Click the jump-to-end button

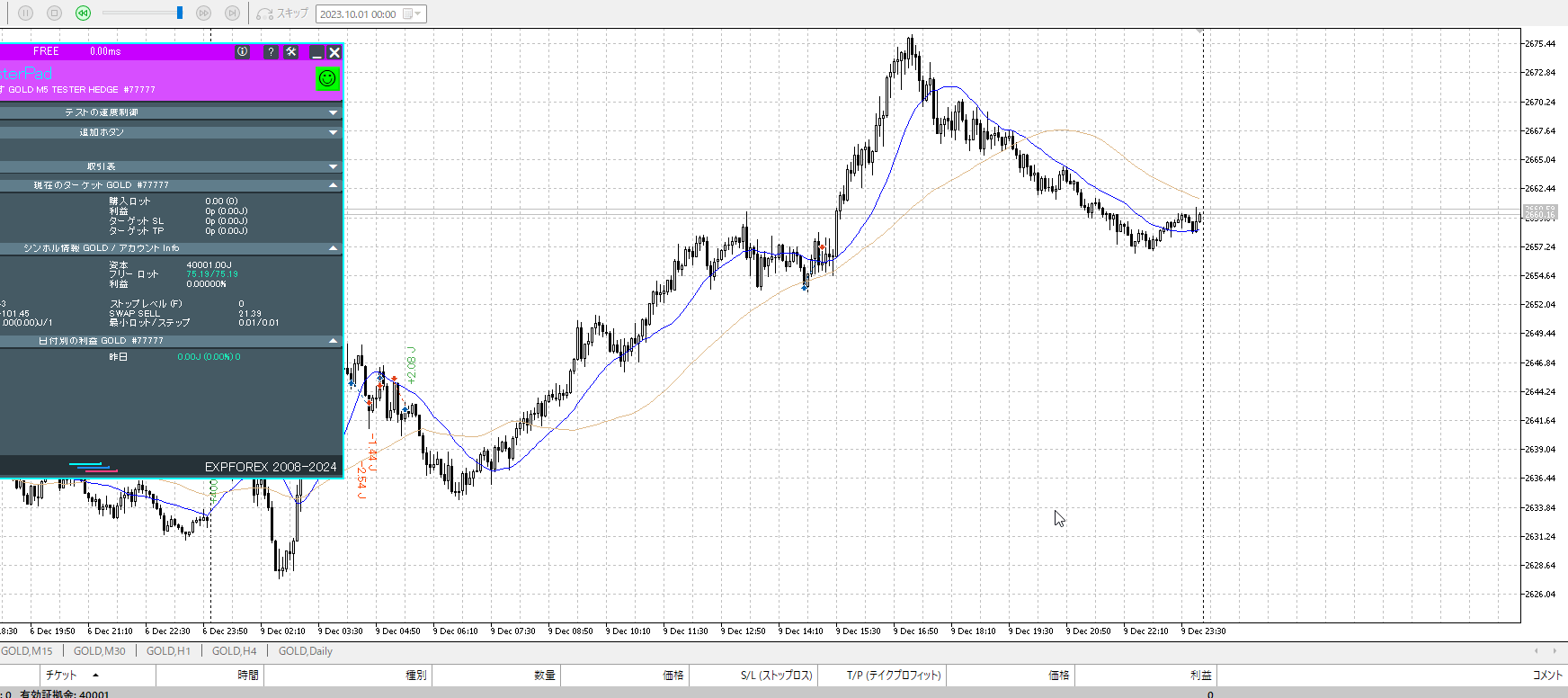tap(232, 13)
